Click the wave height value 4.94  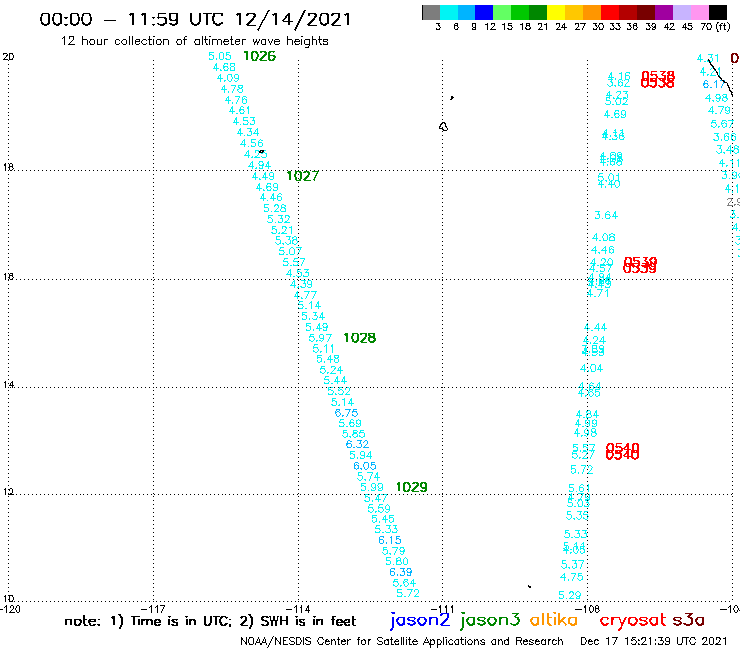(259, 165)
